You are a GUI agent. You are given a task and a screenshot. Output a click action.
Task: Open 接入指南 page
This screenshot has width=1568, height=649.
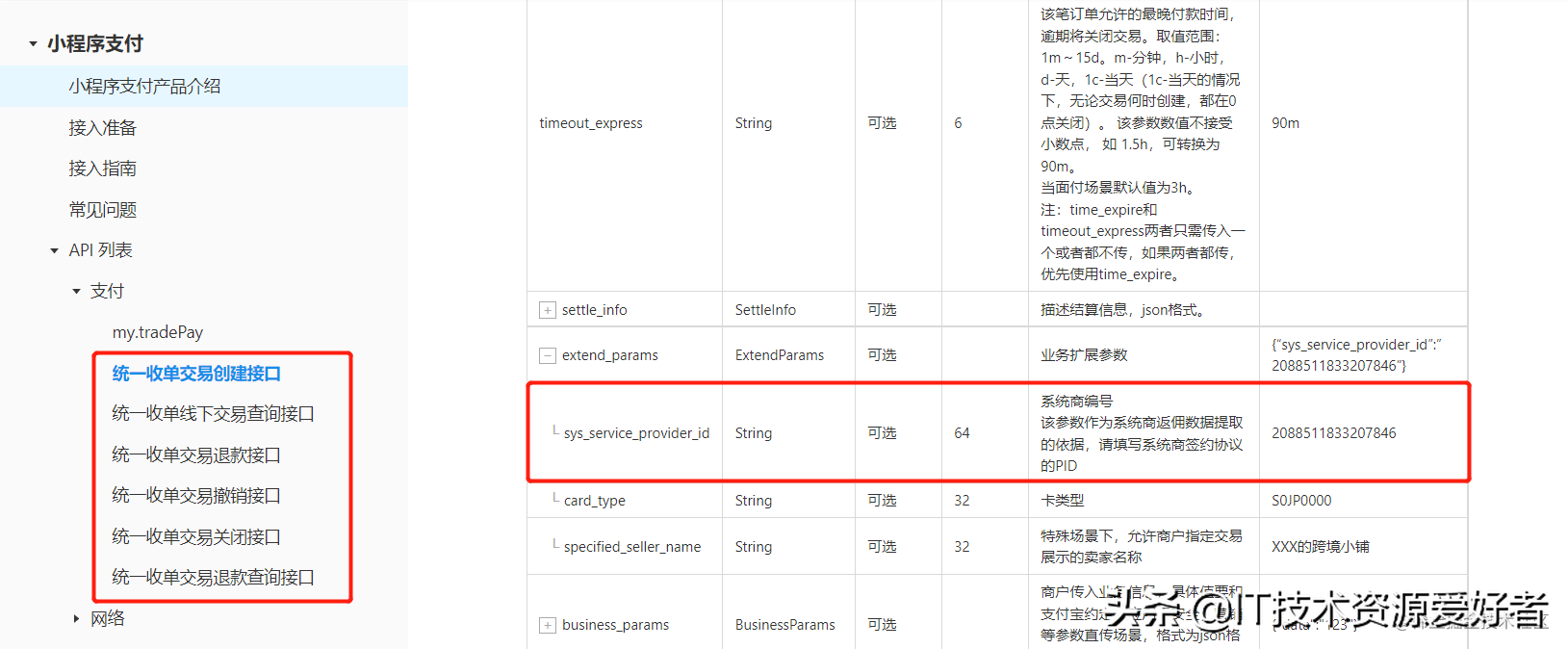click(103, 168)
